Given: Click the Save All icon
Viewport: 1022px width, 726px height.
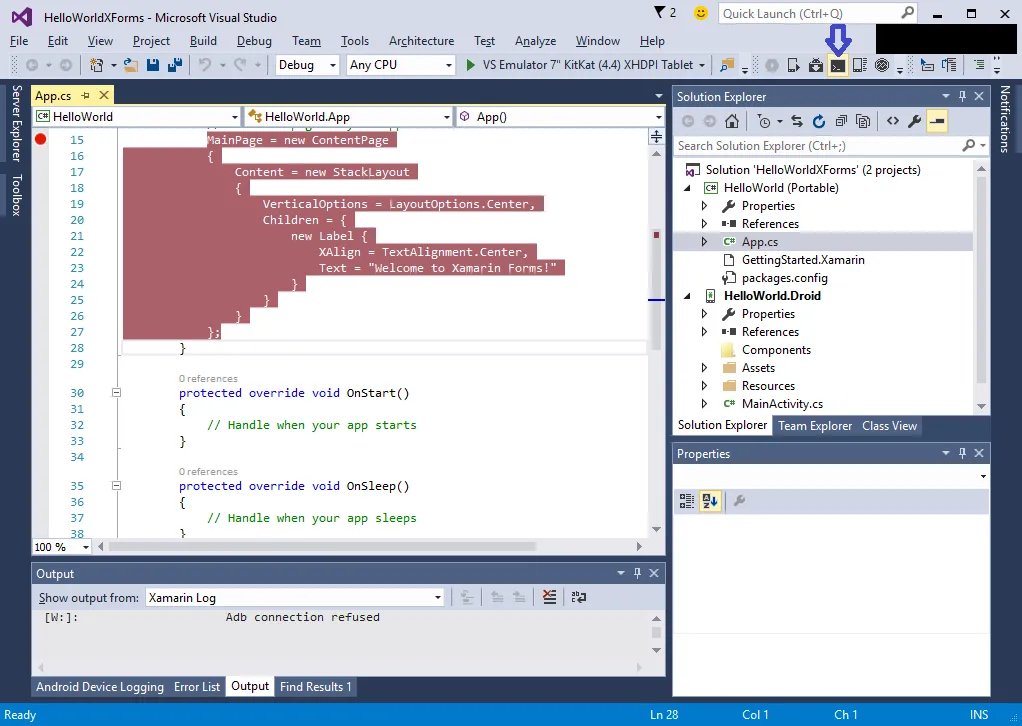Looking at the screenshot, I should click(x=175, y=65).
